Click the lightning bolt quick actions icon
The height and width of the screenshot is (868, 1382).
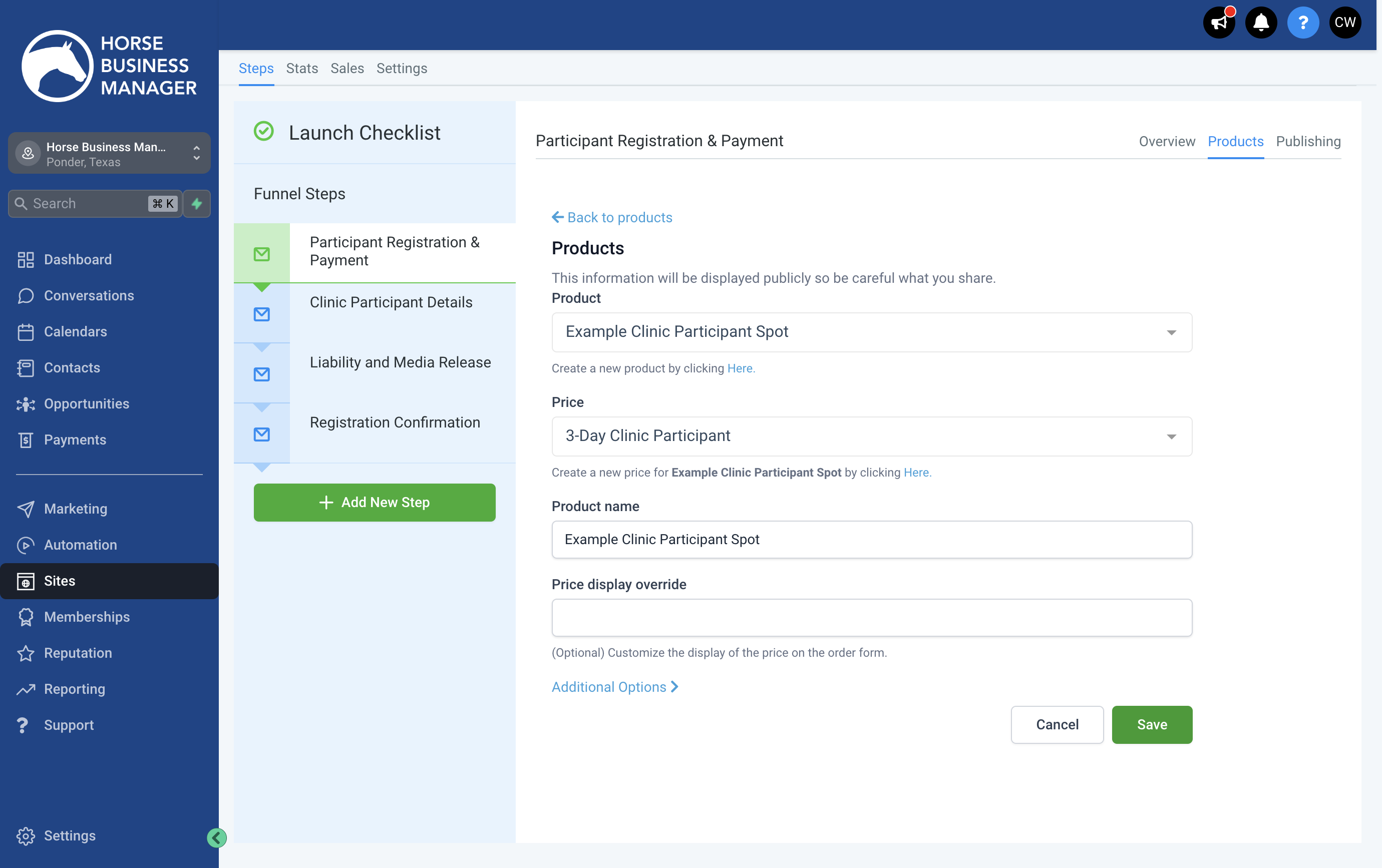(197, 204)
